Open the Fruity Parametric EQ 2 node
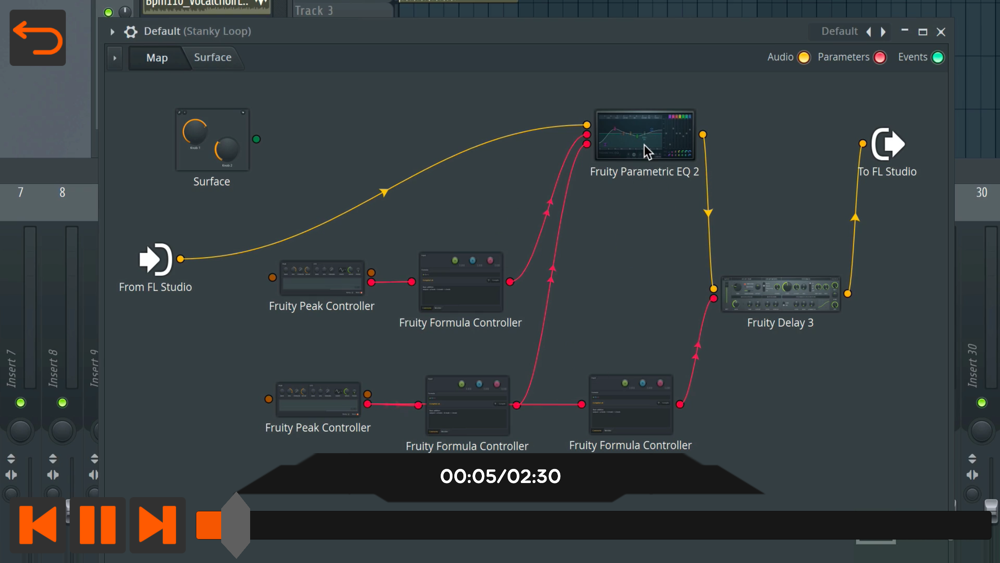 click(645, 135)
